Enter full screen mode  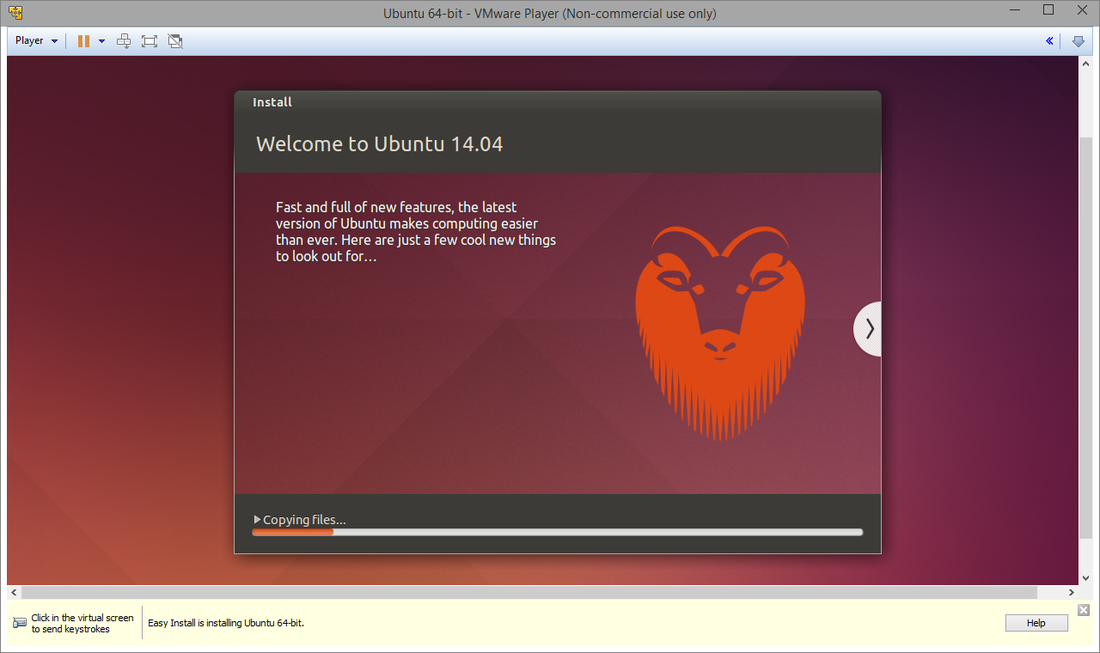click(149, 41)
